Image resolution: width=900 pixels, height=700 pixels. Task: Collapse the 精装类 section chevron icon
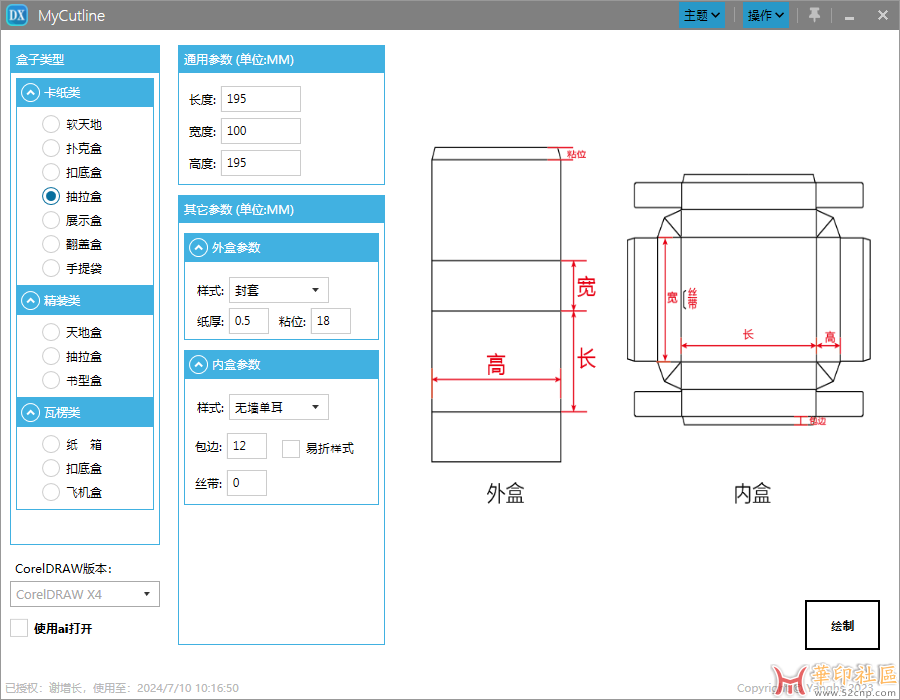tap(29, 300)
